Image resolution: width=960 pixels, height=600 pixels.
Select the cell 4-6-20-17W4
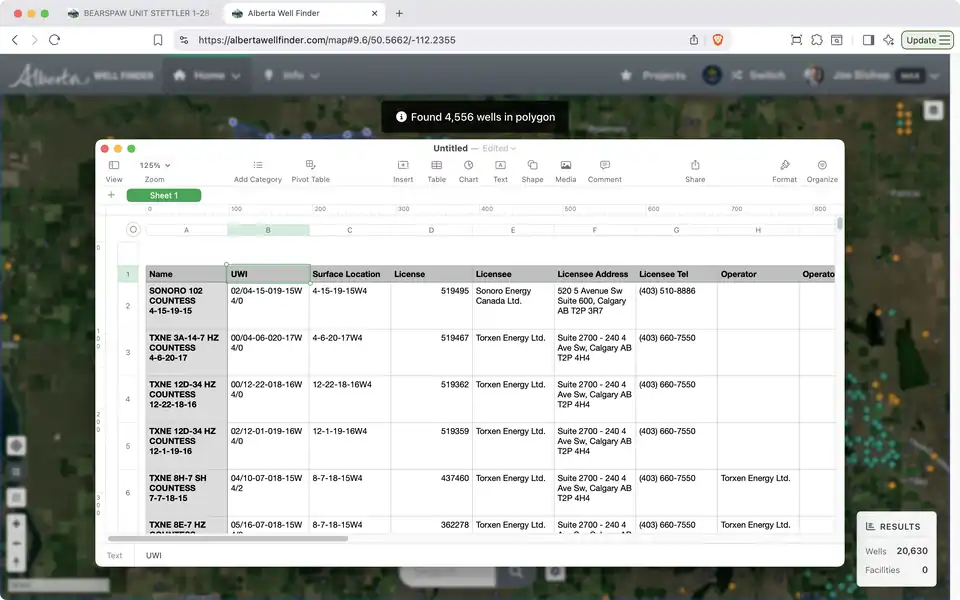[x=350, y=352]
